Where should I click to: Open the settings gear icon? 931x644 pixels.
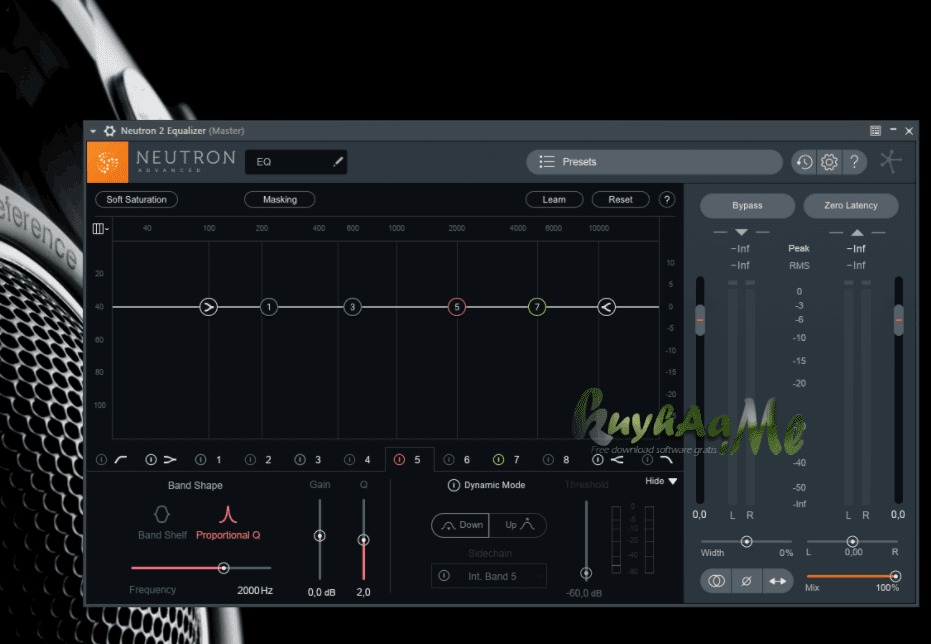[829, 162]
